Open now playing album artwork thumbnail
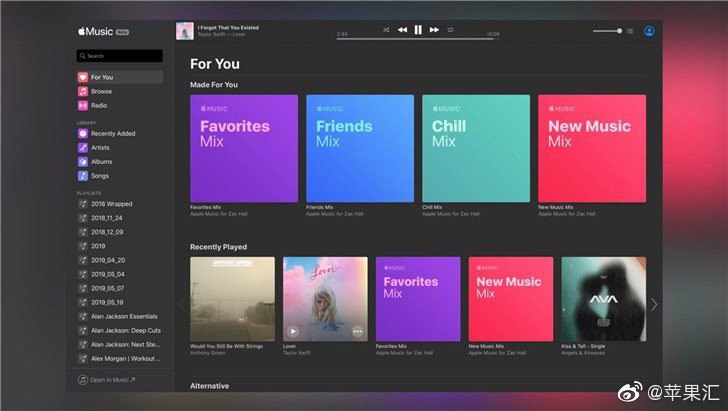The width and height of the screenshot is (728, 411). coord(185,31)
